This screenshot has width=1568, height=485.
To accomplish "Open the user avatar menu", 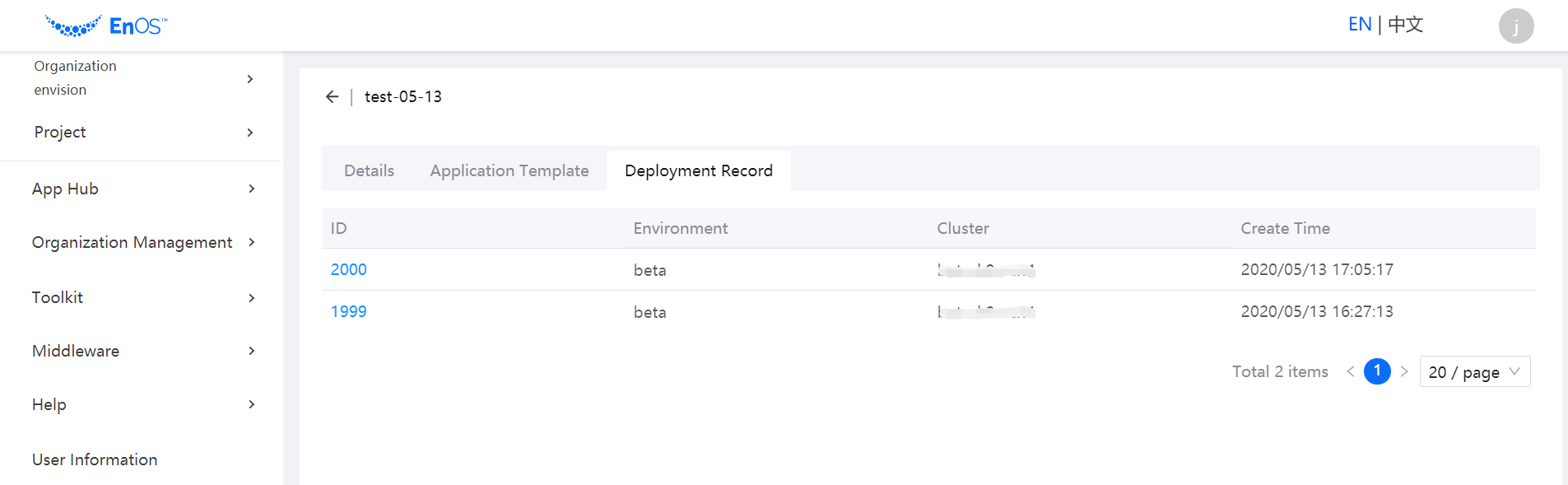I will (x=1515, y=26).
